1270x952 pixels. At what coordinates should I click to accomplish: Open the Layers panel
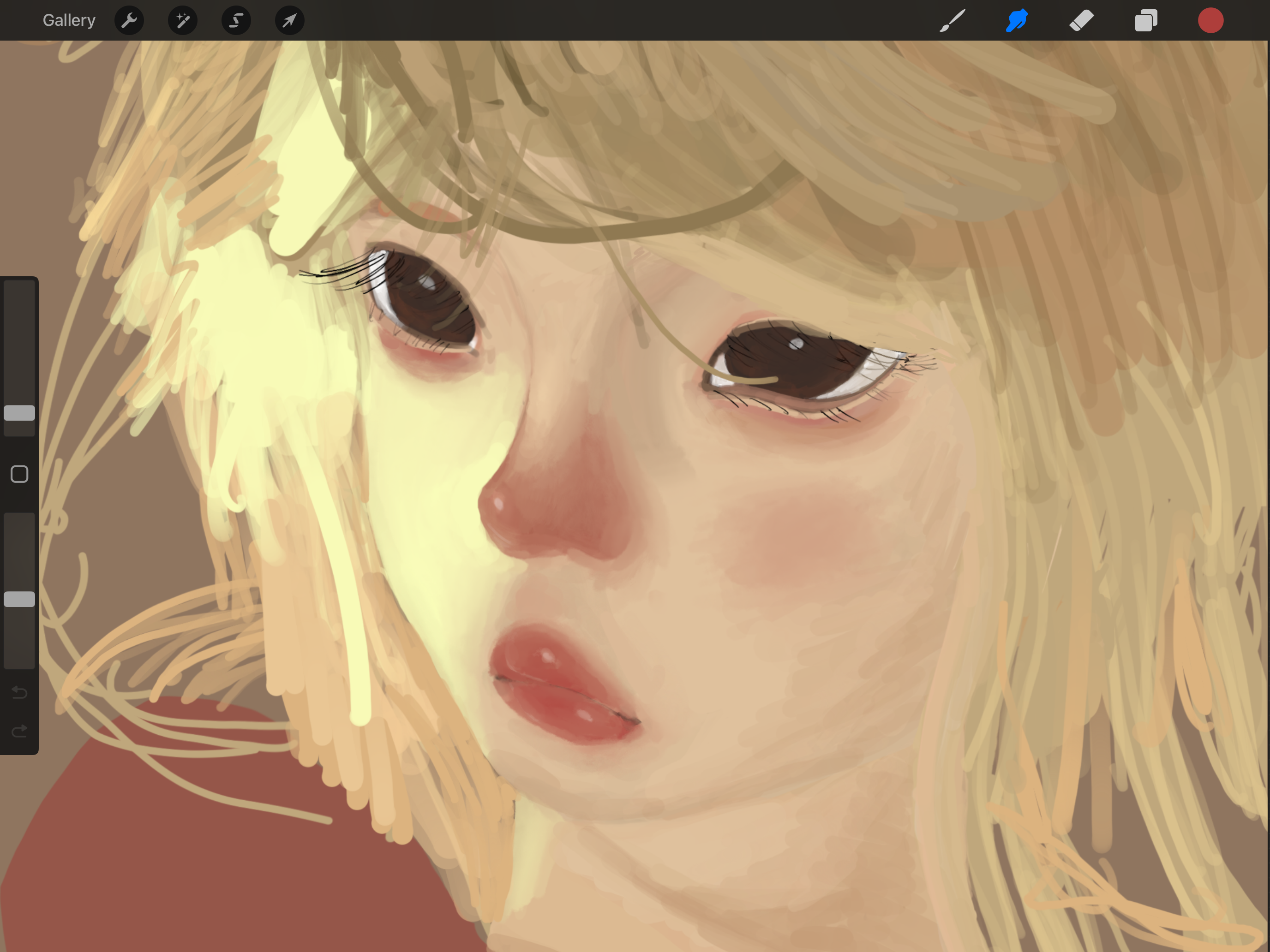click(1146, 21)
